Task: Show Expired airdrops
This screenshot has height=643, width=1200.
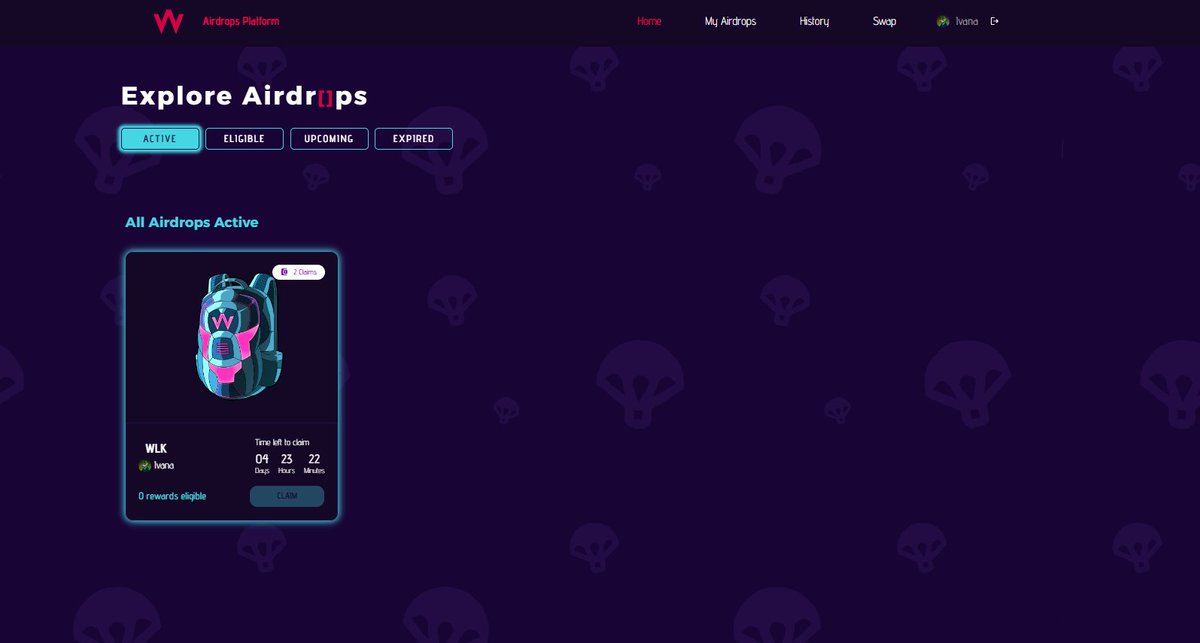Action: click(x=413, y=139)
